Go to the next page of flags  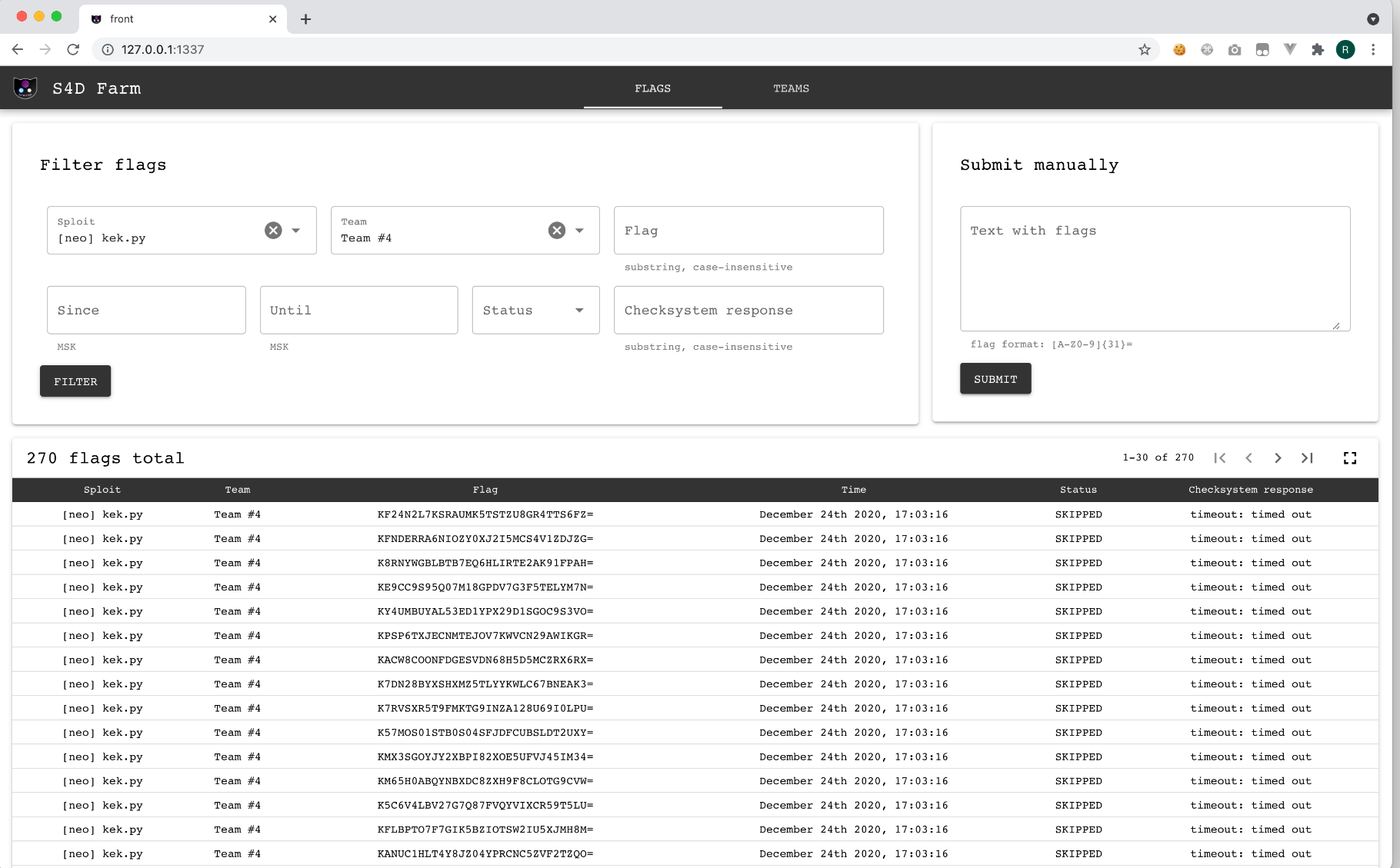point(1278,458)
